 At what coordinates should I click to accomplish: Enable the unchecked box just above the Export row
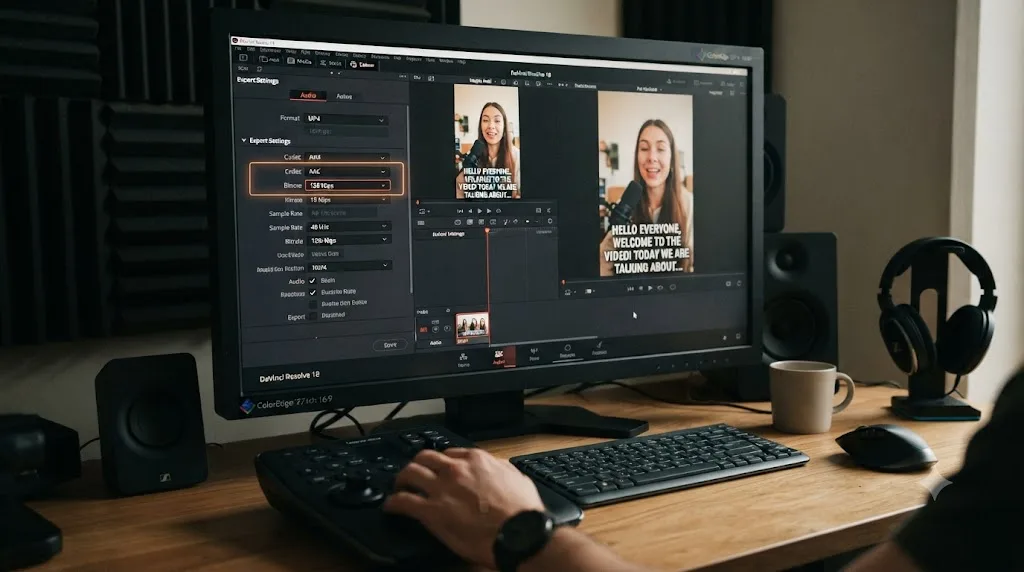point(313,304)
